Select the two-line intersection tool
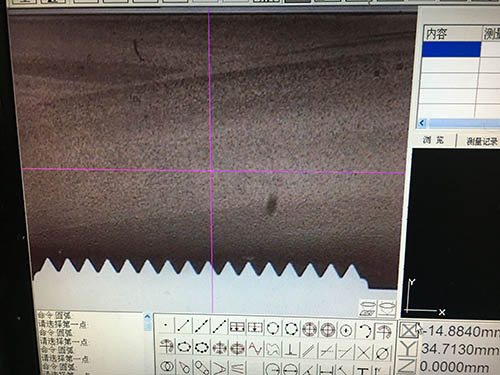 pos(364,353)
